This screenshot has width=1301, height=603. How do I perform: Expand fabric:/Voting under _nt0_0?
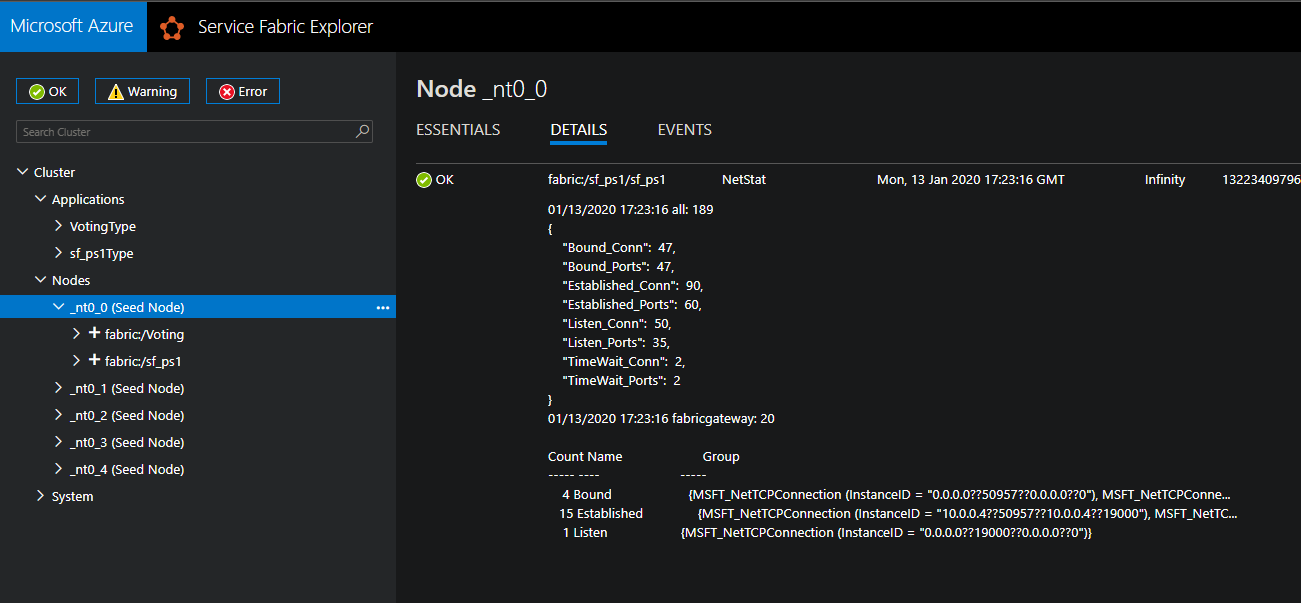(x=77, y=334)
